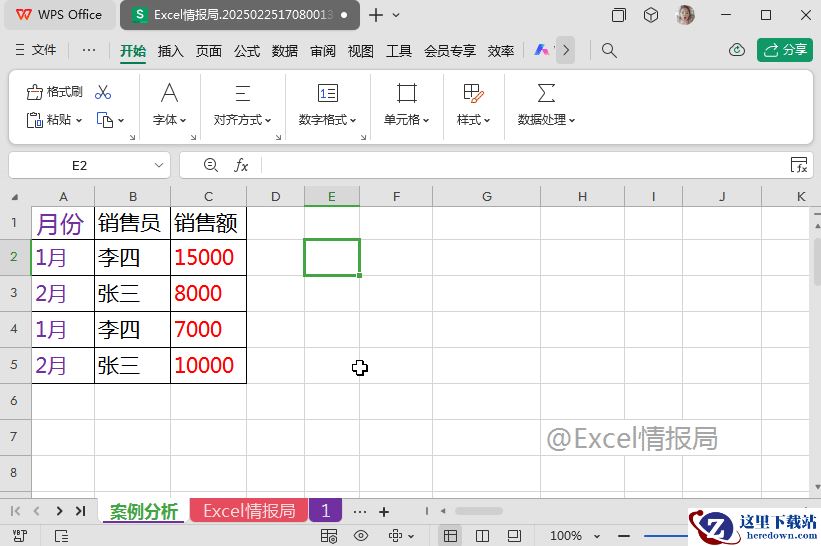Viewport: 821px width, 546px height.
Task: Click the Copy icon in ribbon
Action: coord(105,120)
